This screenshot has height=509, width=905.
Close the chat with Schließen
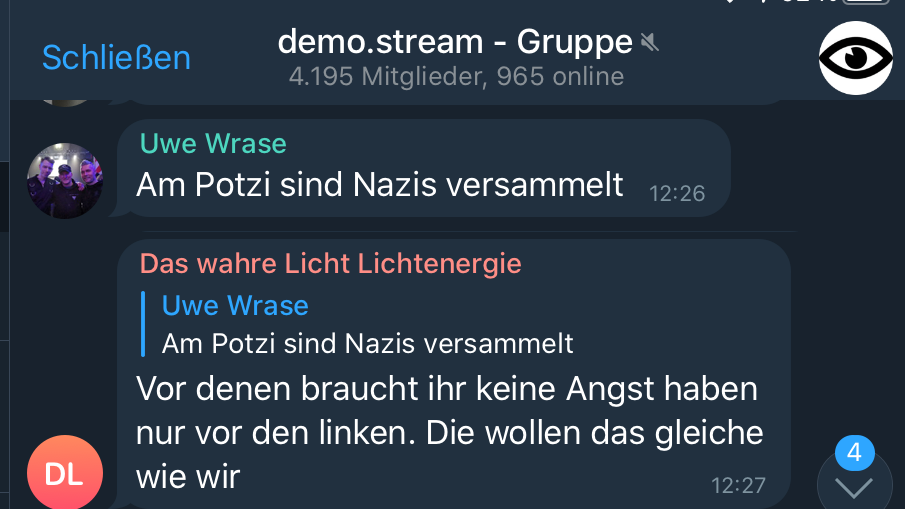pos(116,58)
